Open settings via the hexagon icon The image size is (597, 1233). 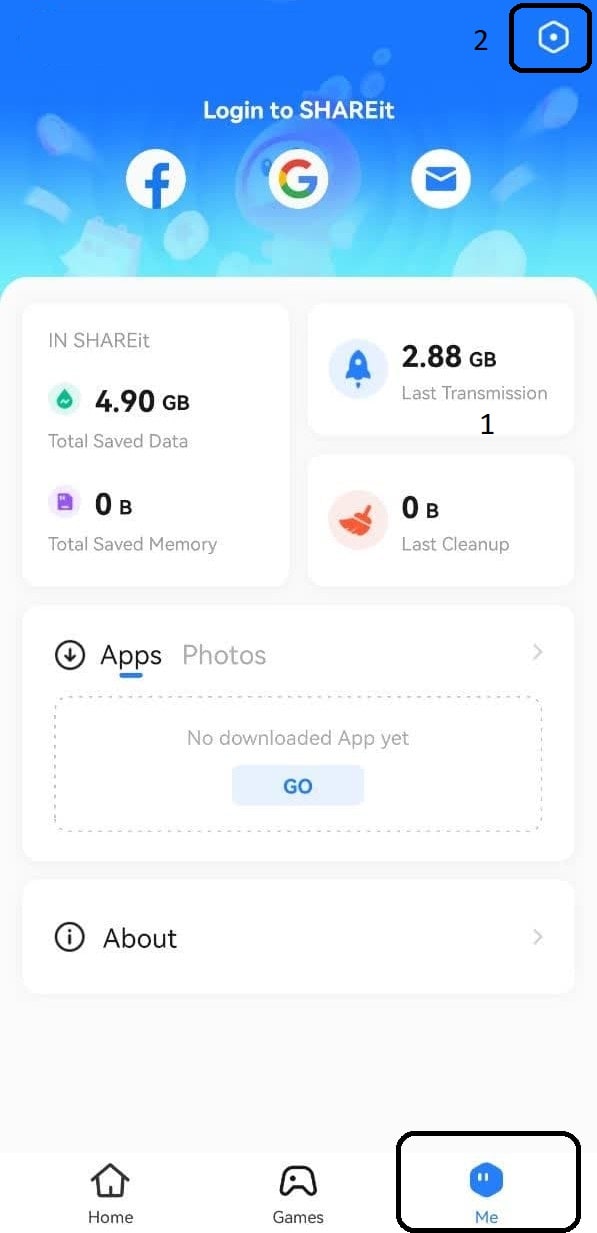552,38
